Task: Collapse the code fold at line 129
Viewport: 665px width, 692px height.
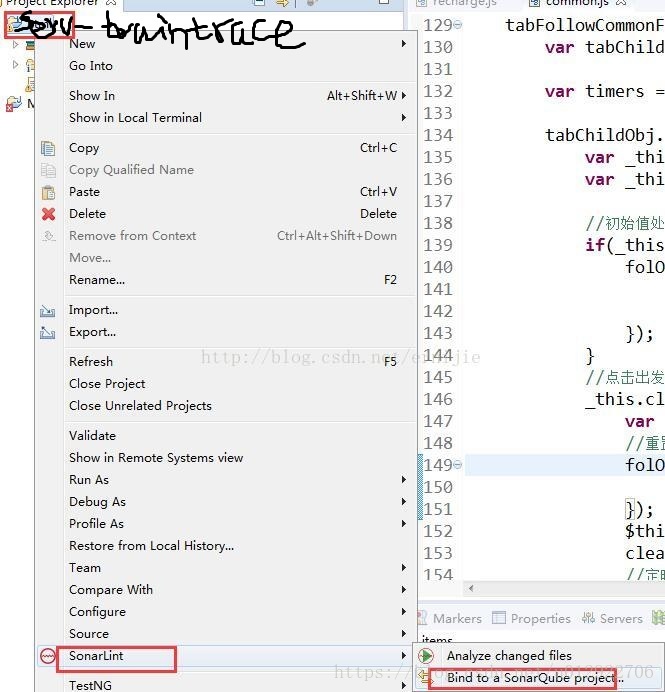Action: point(458,25)
